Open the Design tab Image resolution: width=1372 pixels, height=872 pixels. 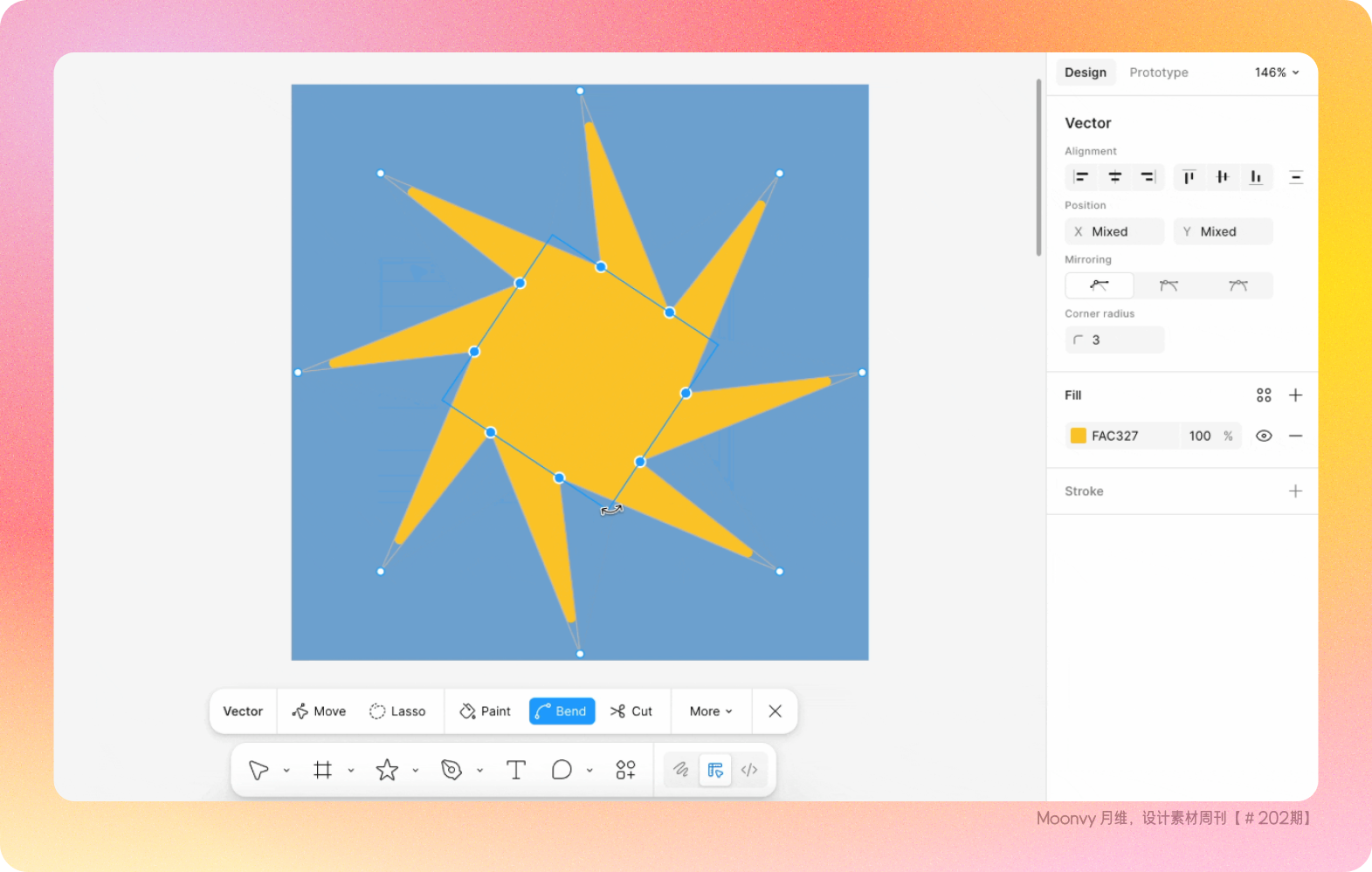(1086, 72)
